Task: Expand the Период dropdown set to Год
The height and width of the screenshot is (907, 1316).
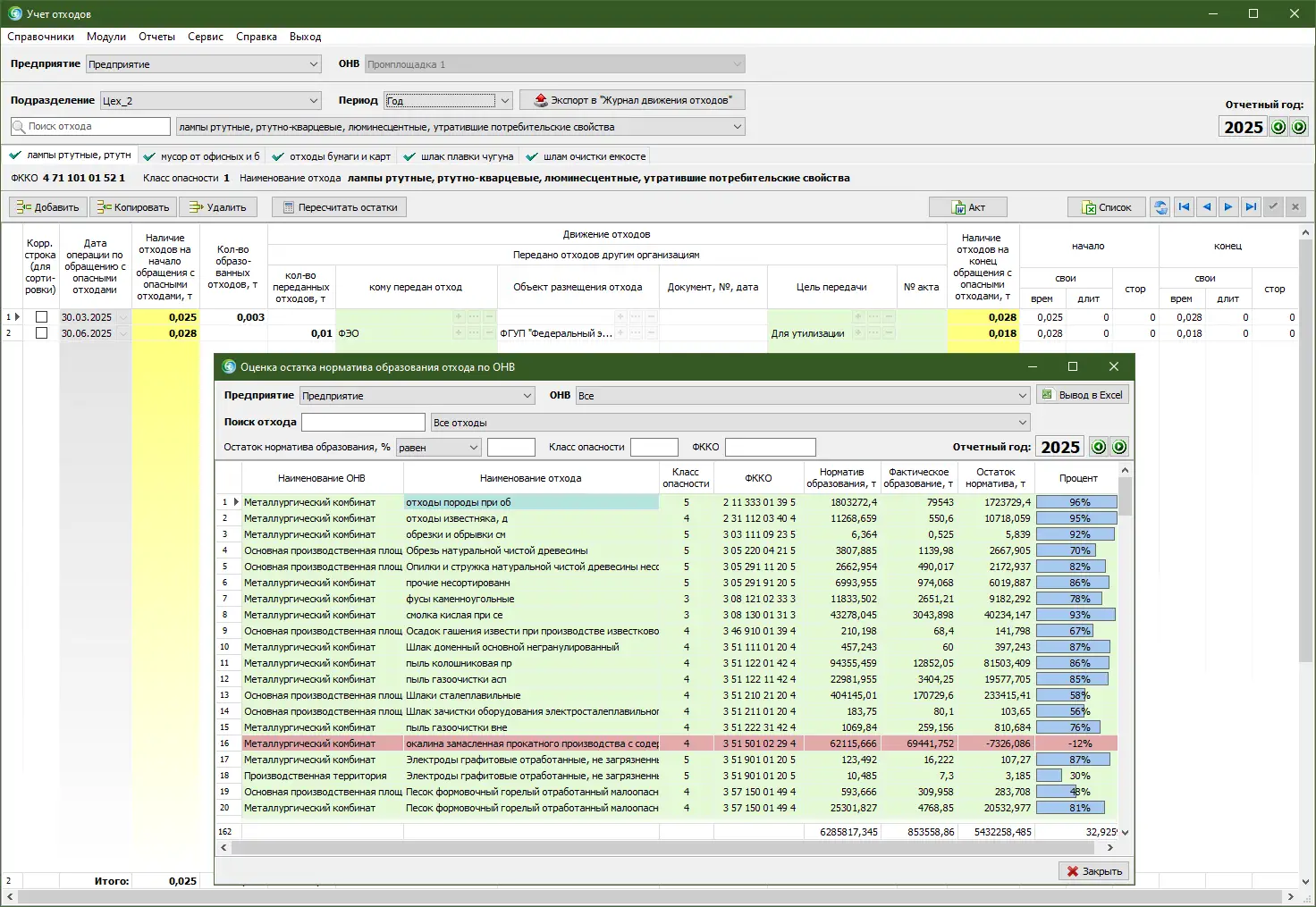Action: [x=505, y=101]
